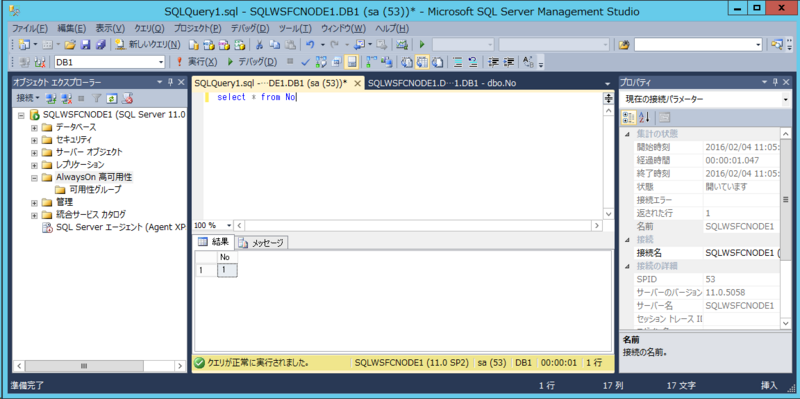Click the Increase Indent icon
This screenshot has width=800, height=399.
[509, 62]
